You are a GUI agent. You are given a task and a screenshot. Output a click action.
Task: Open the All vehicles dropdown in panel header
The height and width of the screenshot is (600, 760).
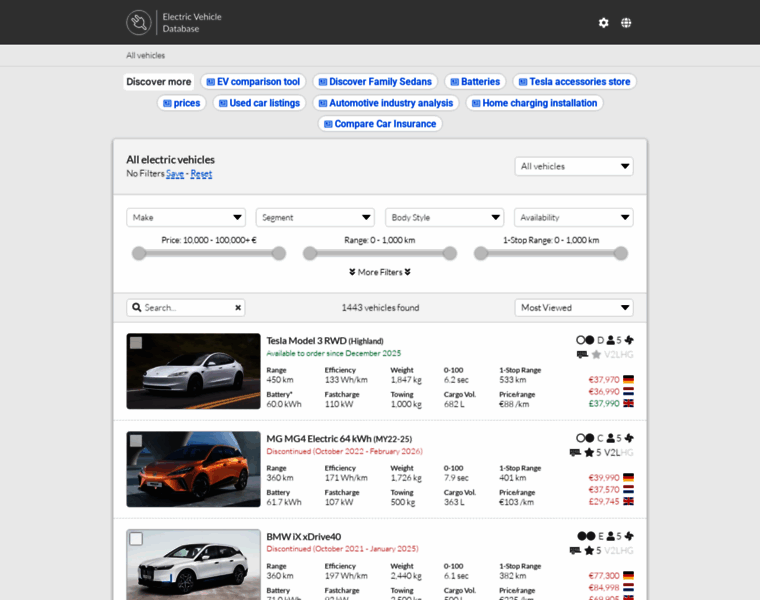click(x=574, y=166)
